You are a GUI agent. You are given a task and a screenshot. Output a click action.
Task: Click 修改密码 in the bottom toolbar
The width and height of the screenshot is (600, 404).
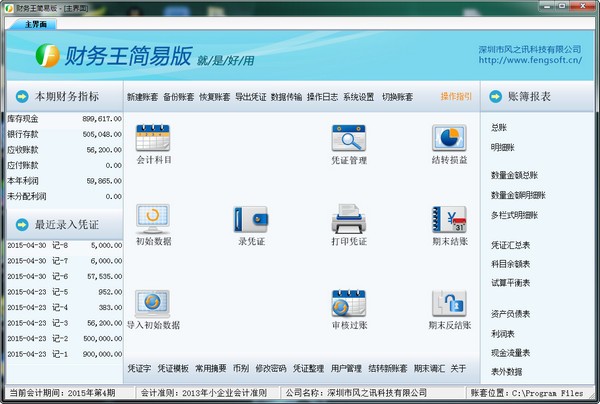pos(270,368)
